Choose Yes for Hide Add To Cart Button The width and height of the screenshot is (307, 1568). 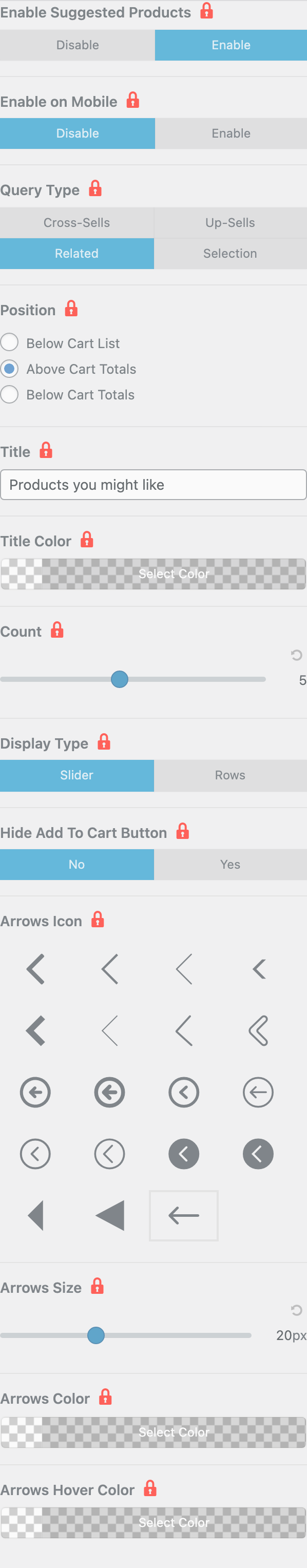click(x=230, y=864)
